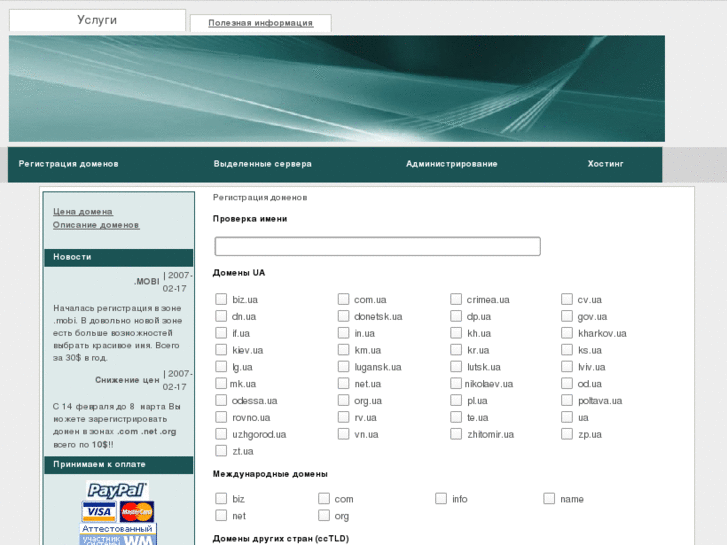Viewport: 727px width, 545px height.
Task: Select the uzhgorod.ua checkbox
Action: click(x=221, y=434)
